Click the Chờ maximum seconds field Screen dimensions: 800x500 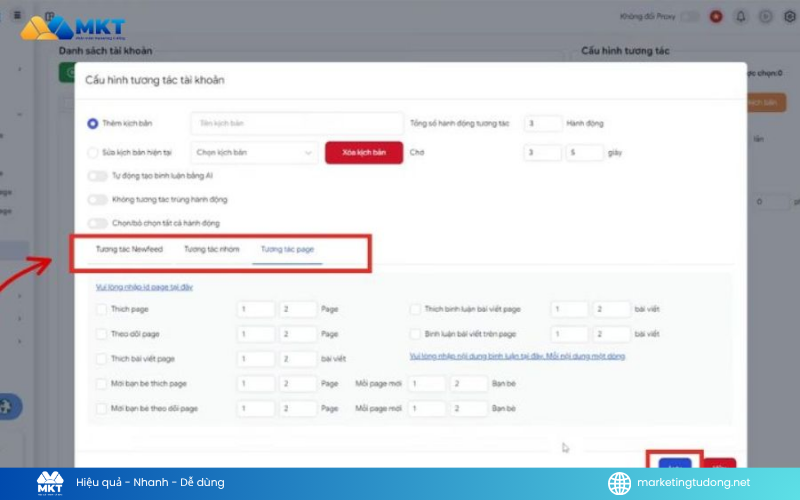click(585, 153)
